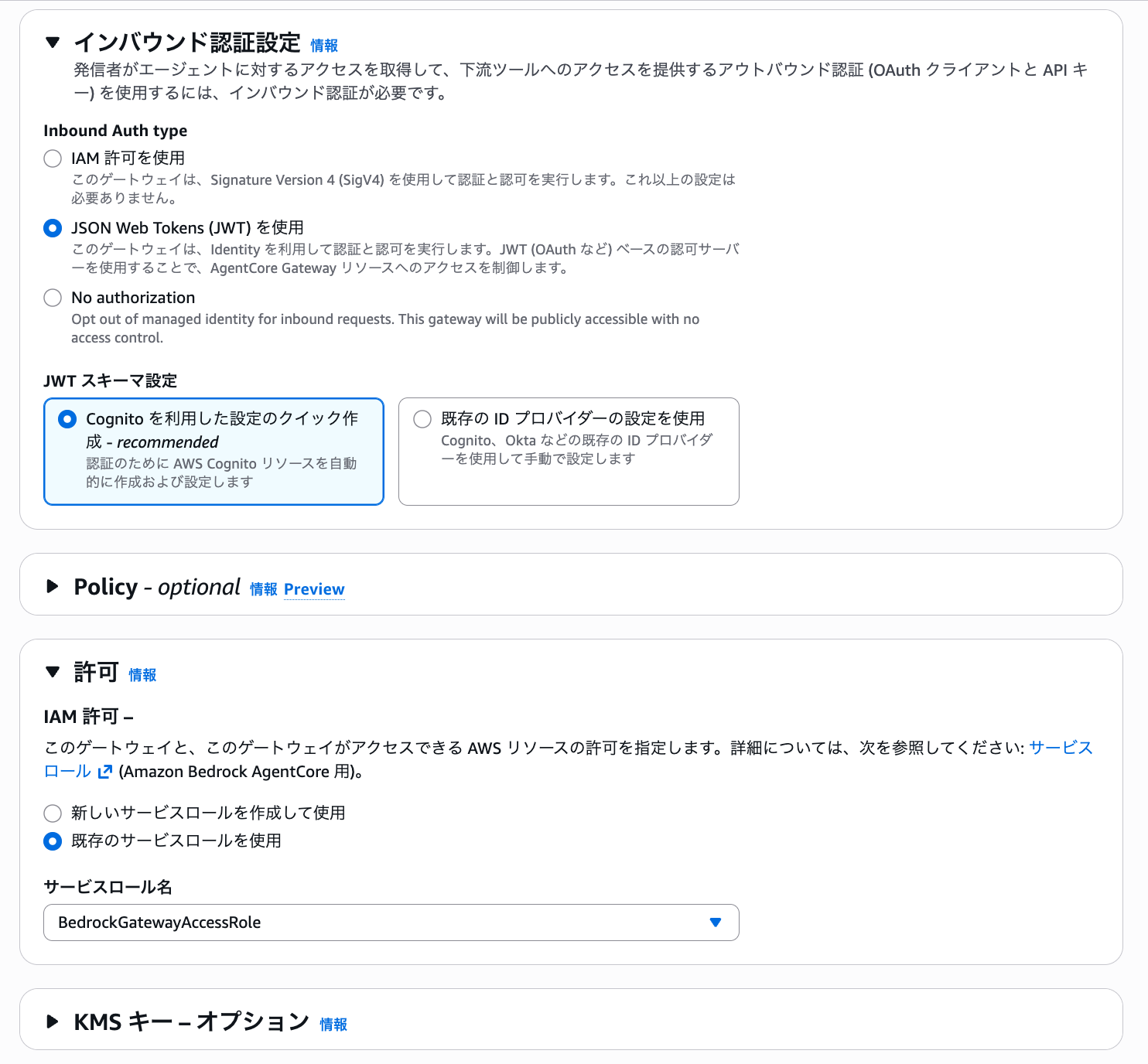Collapse the インバウンド認証設定 section
This screenshot has height=1064, width=1148.
(53, 43)
